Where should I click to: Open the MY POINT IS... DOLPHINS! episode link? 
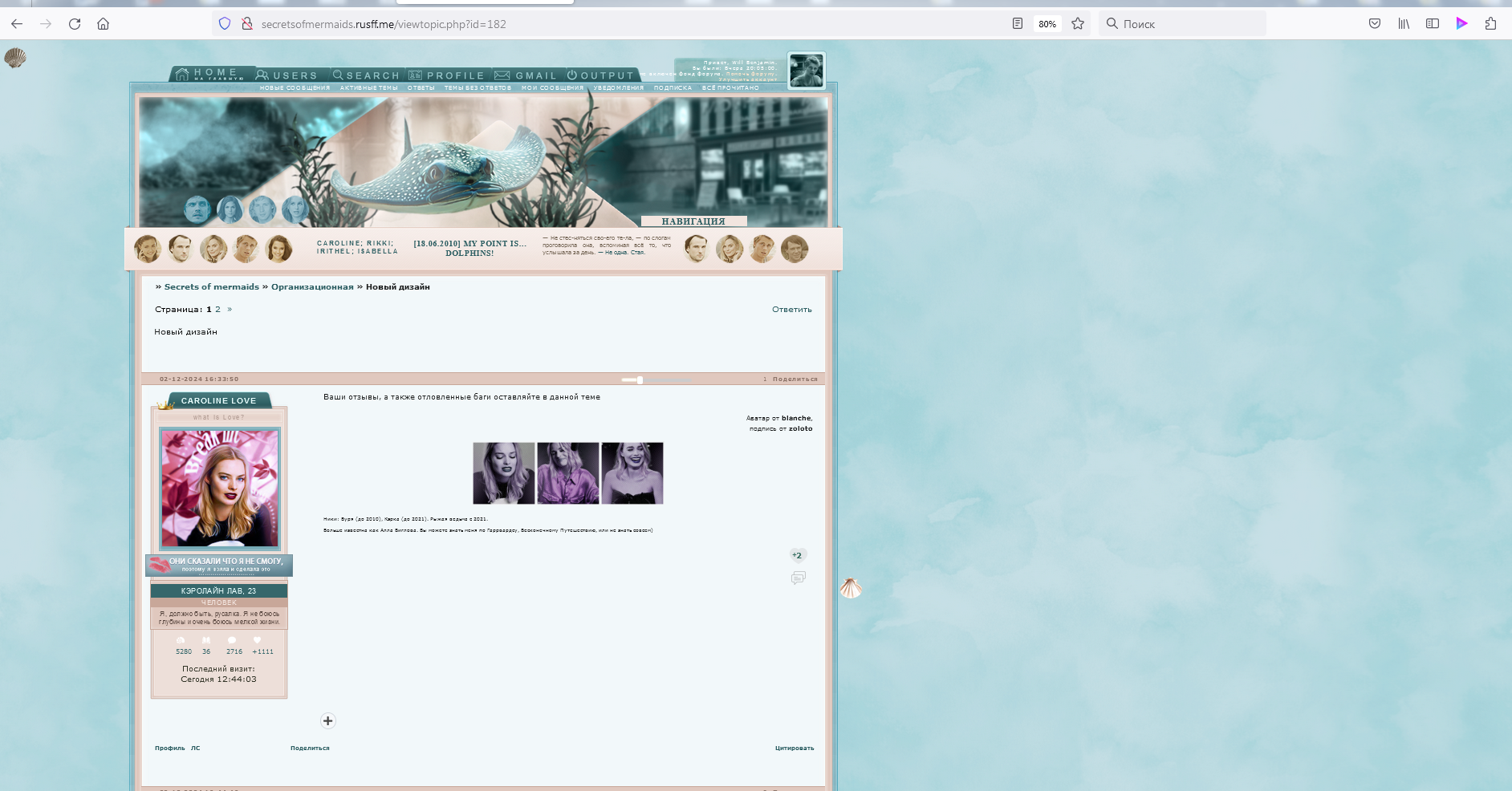469,248
